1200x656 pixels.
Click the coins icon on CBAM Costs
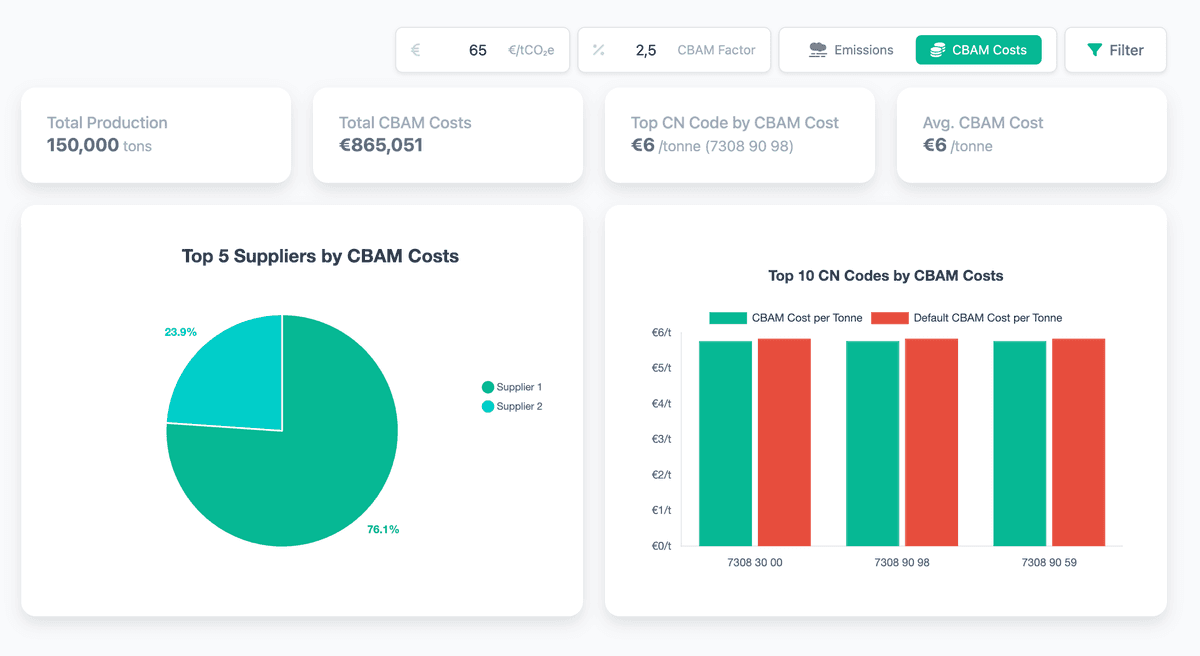(x=937, y=50)
